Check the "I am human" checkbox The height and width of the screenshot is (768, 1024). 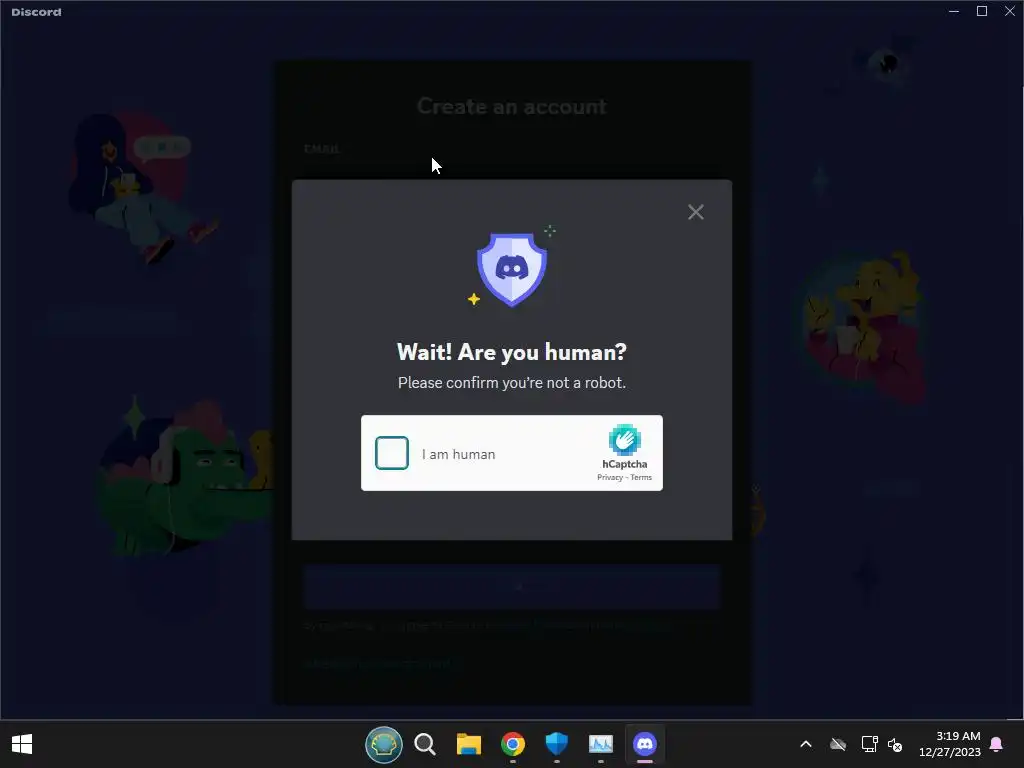click(x=392, y=453)
